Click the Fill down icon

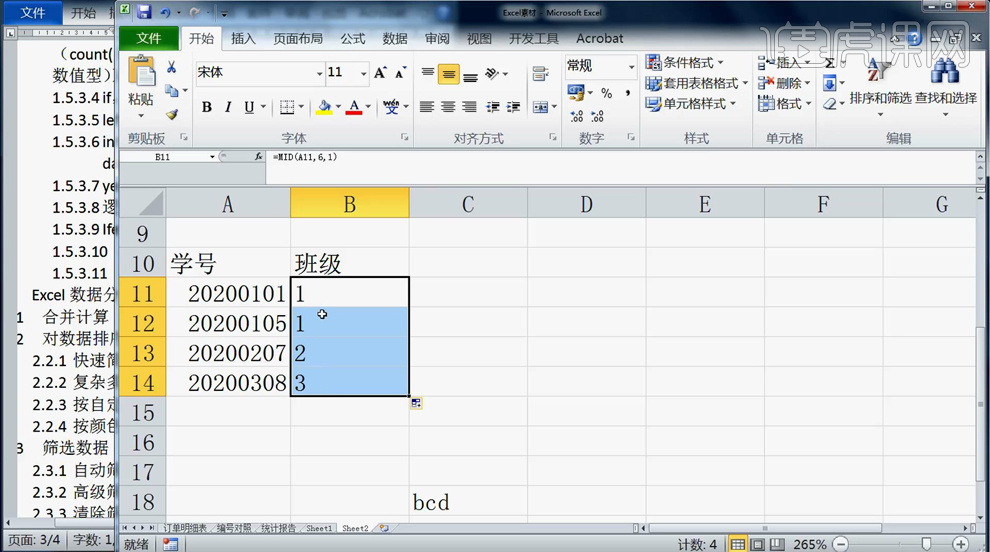[x=830, y=83]
